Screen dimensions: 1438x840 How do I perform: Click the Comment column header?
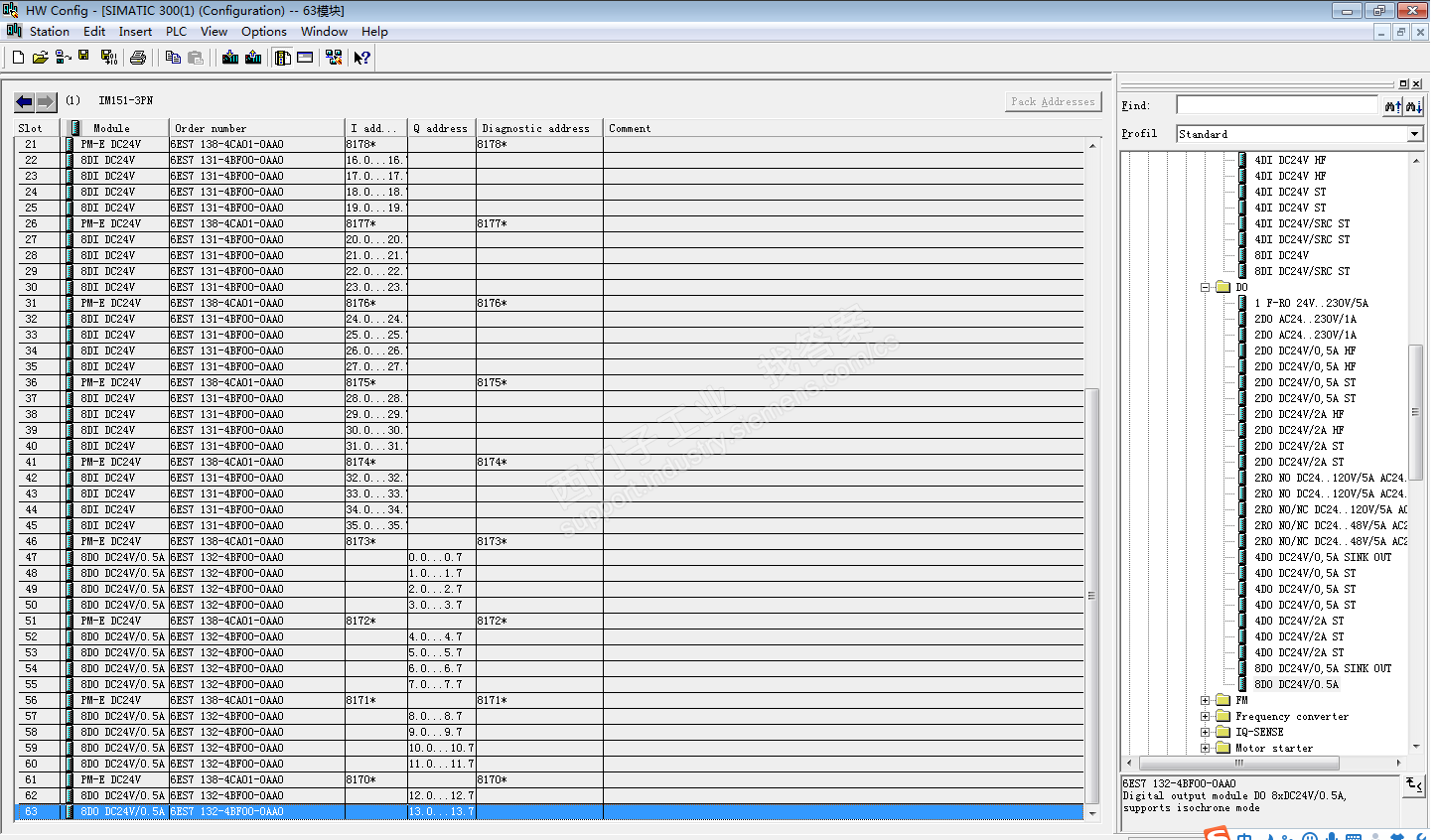tap(844, 128)
